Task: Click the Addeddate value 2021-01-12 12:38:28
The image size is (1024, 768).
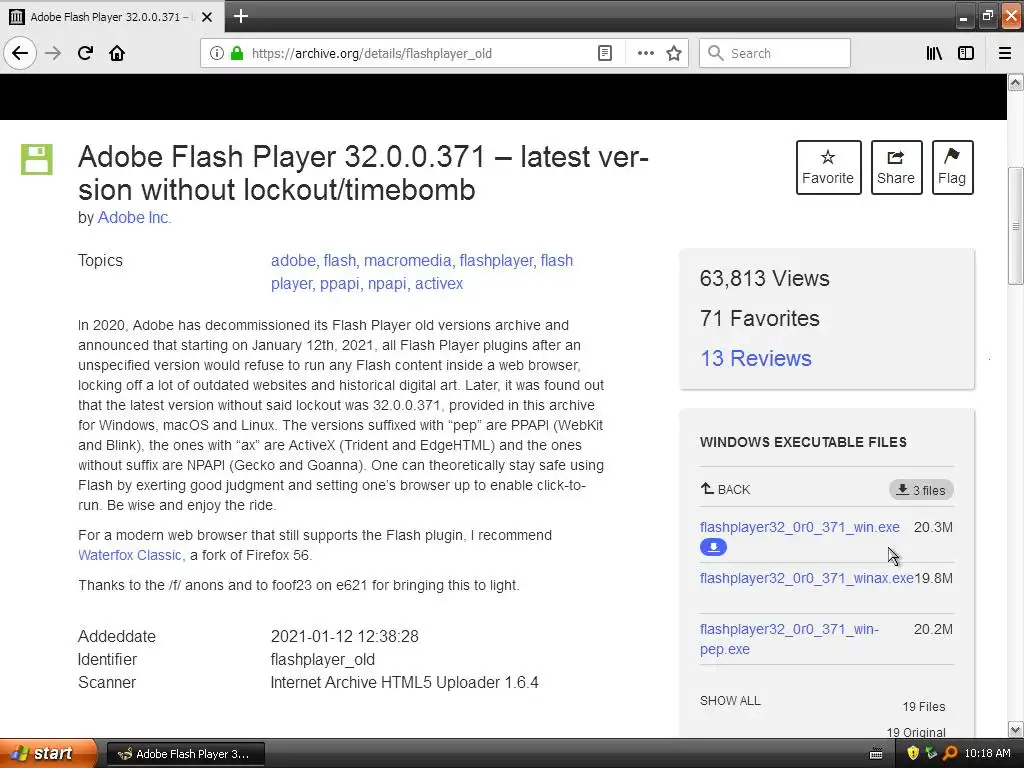Action: [x=344, y=636]
